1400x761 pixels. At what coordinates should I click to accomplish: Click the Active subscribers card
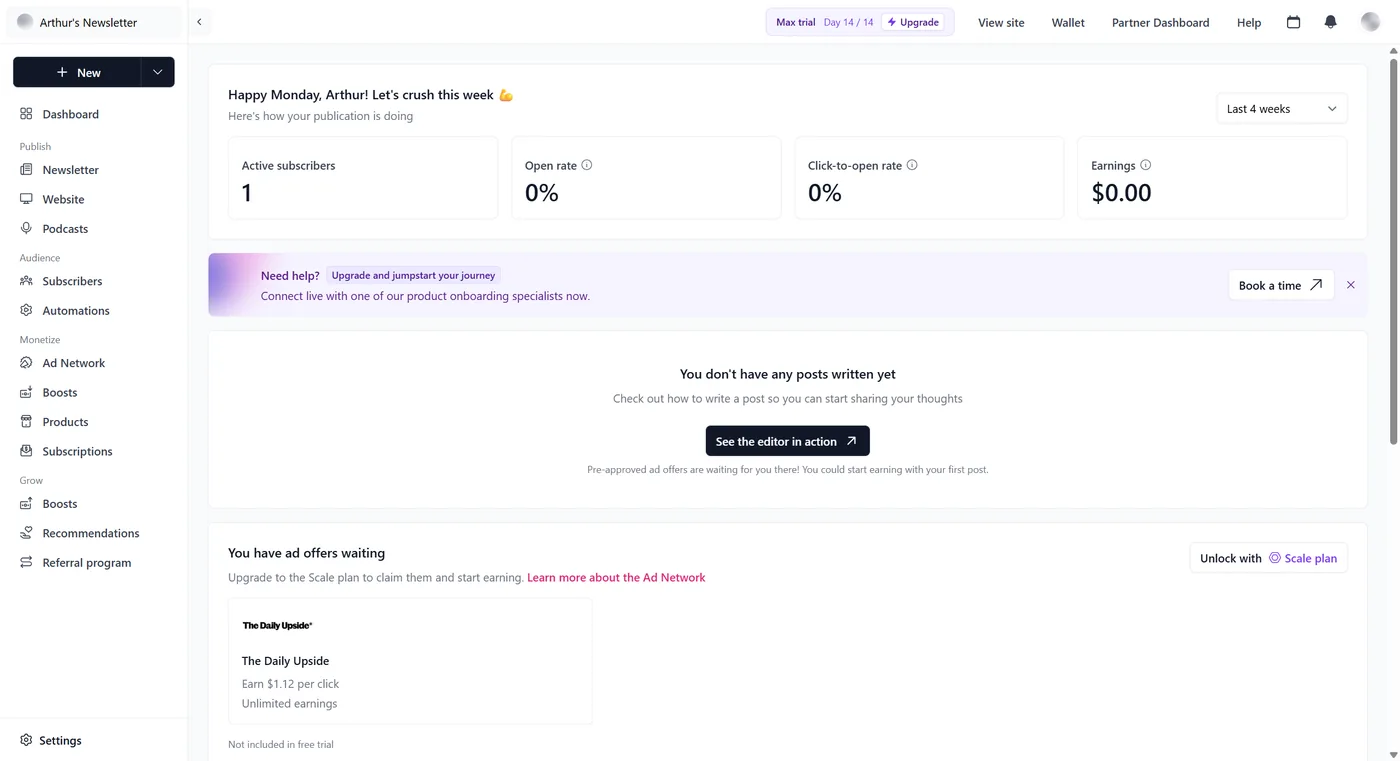coord(363,178)
